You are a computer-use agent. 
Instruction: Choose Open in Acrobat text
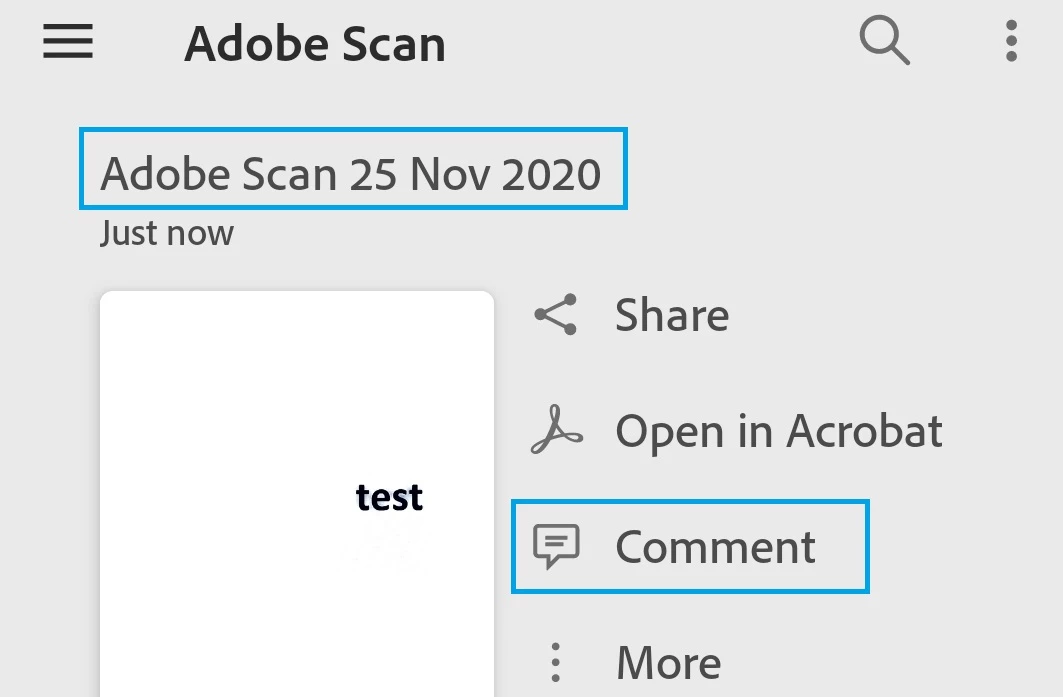click(x=778, y=431)
